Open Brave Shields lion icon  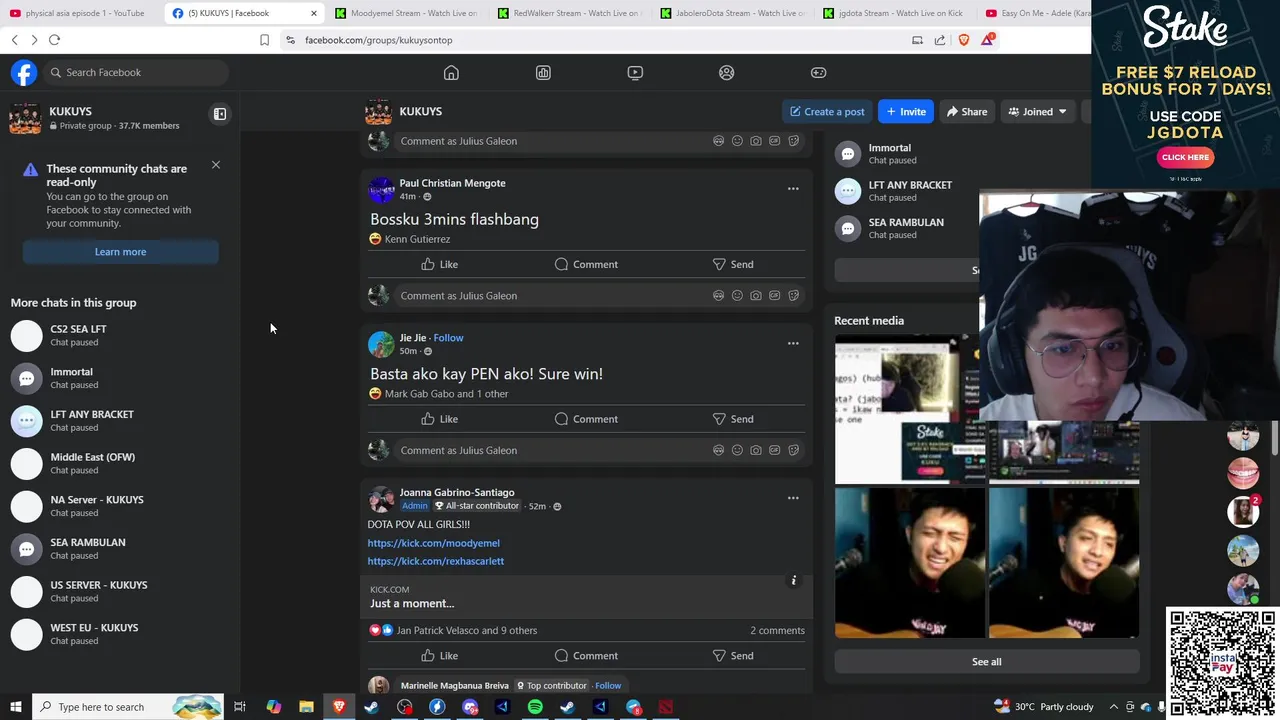point(964,40)
